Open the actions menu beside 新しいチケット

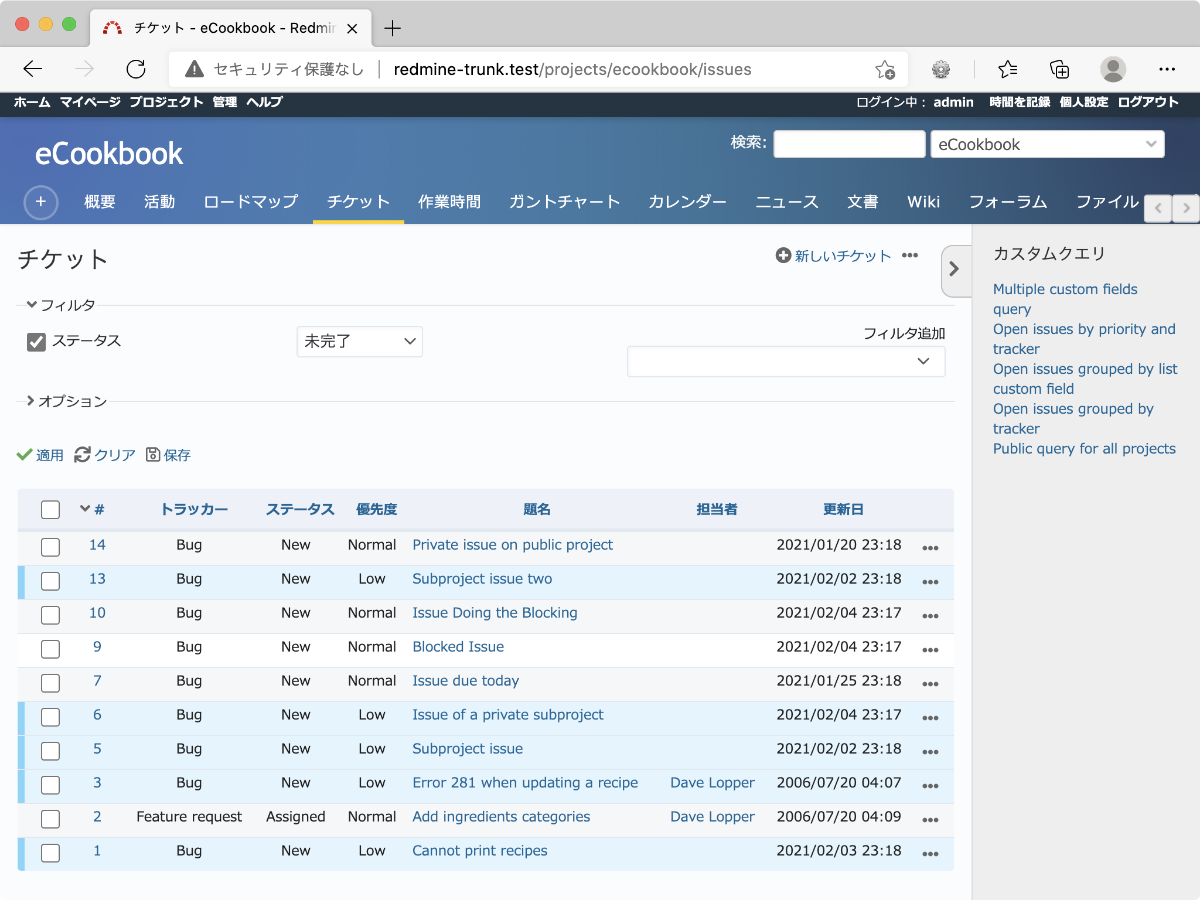(x=910, y=256)
